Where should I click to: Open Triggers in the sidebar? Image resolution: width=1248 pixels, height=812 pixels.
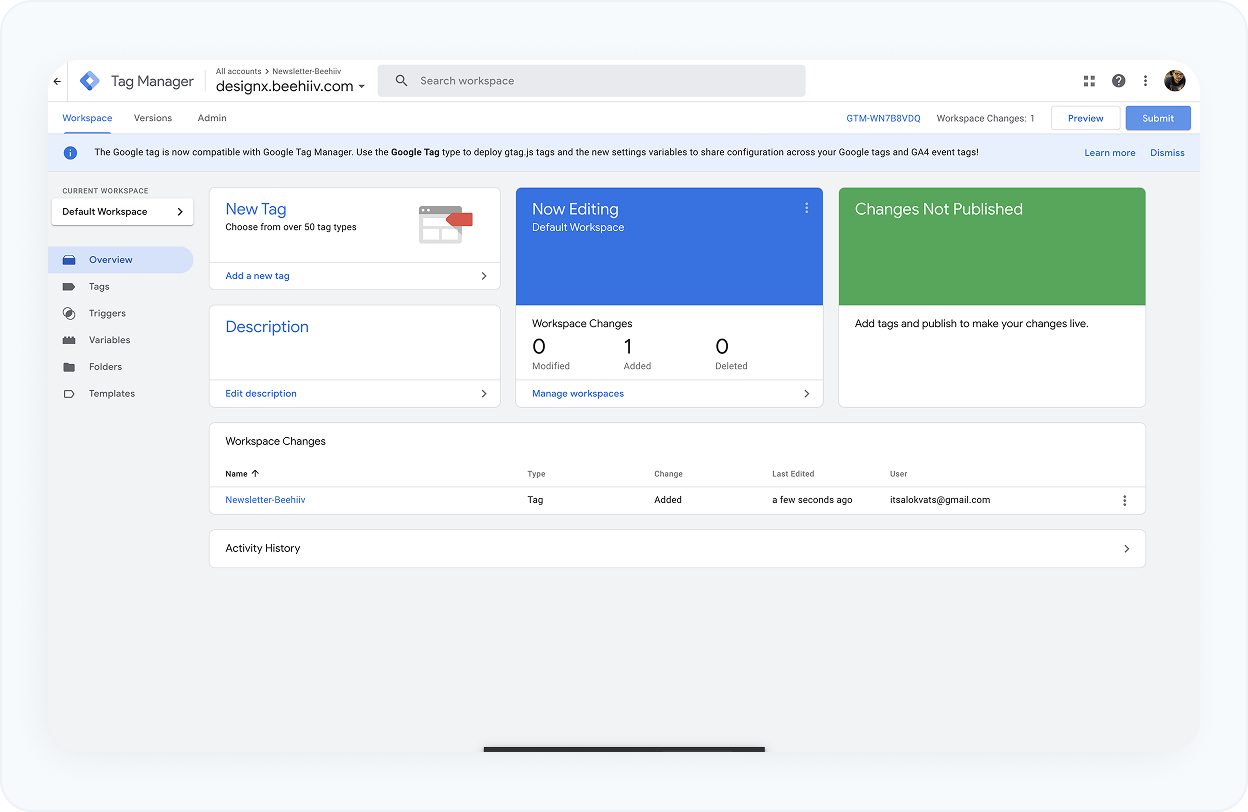coord(107,313)
